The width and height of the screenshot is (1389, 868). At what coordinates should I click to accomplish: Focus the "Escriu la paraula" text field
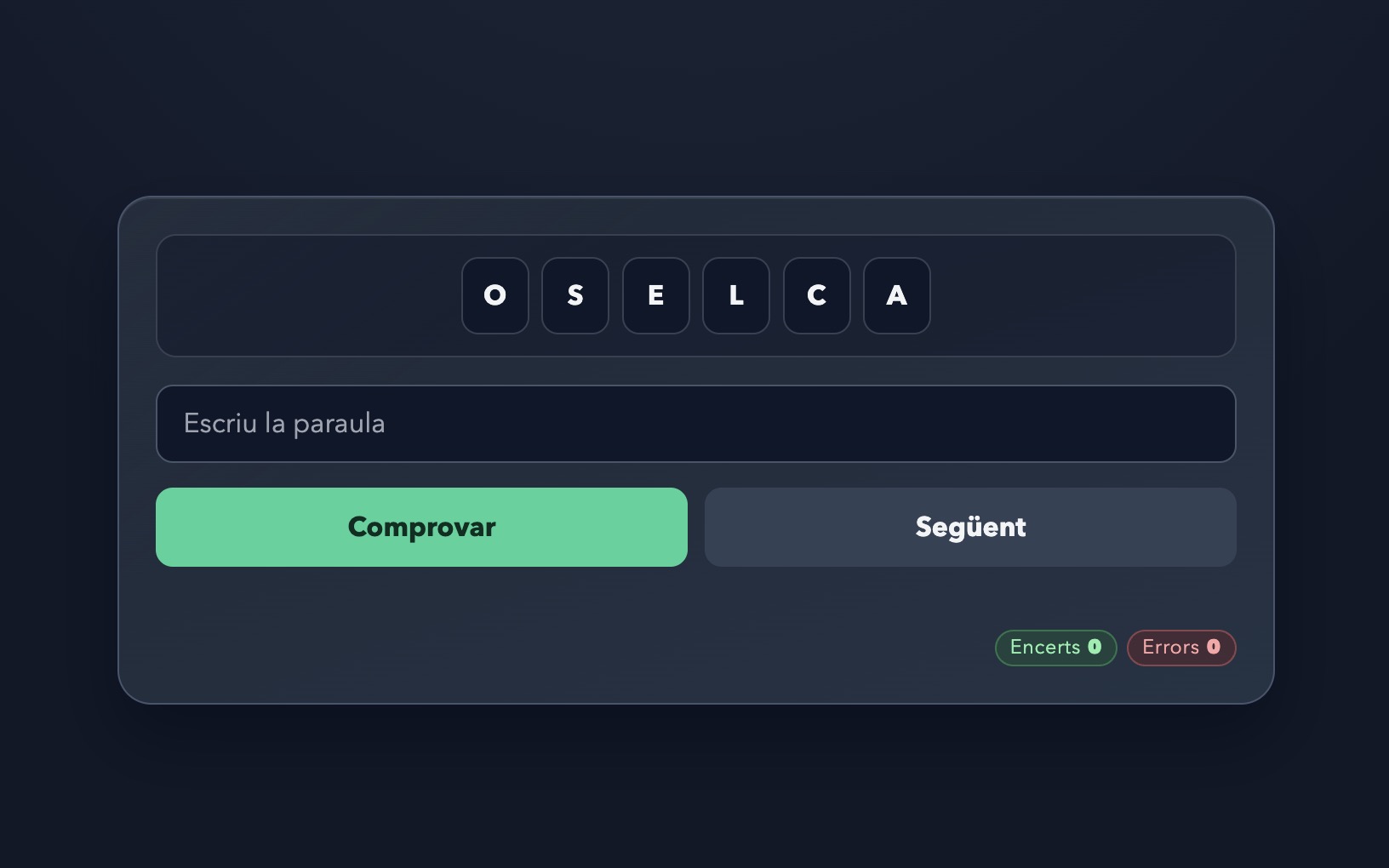[x=695, y=424]
